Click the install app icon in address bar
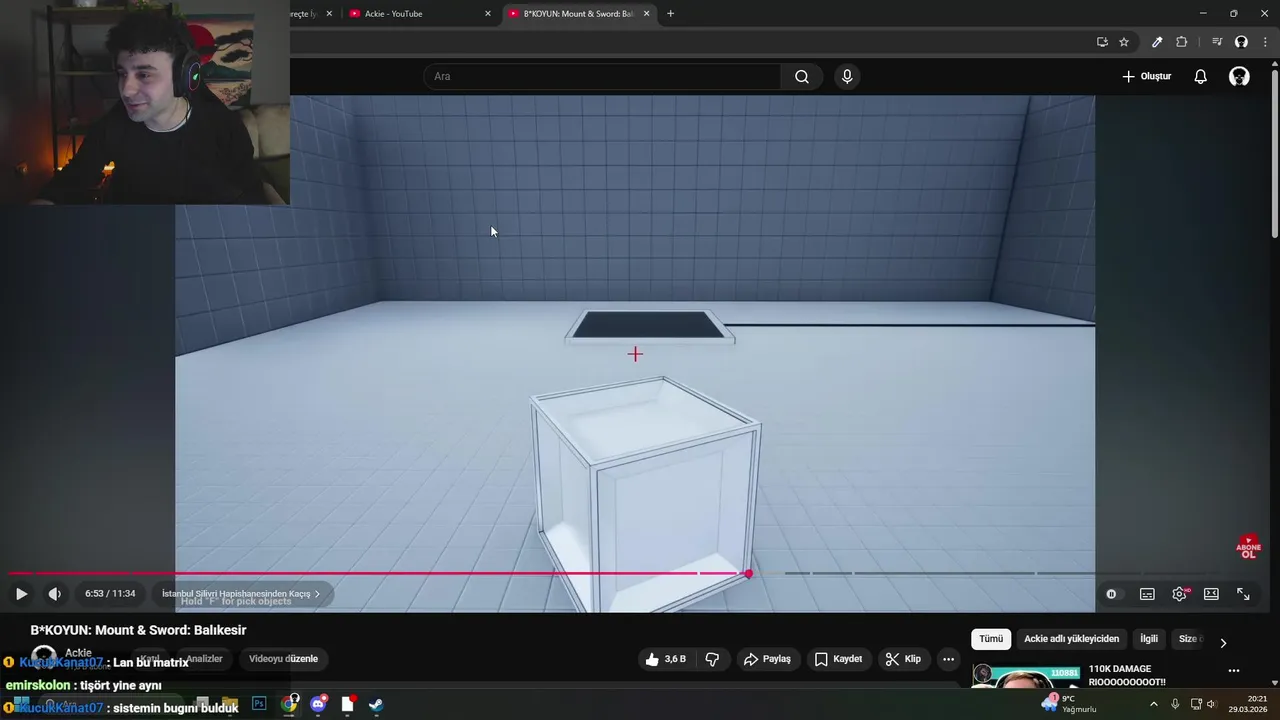Screen dimensions: 1280x720 coord(1102,42)
